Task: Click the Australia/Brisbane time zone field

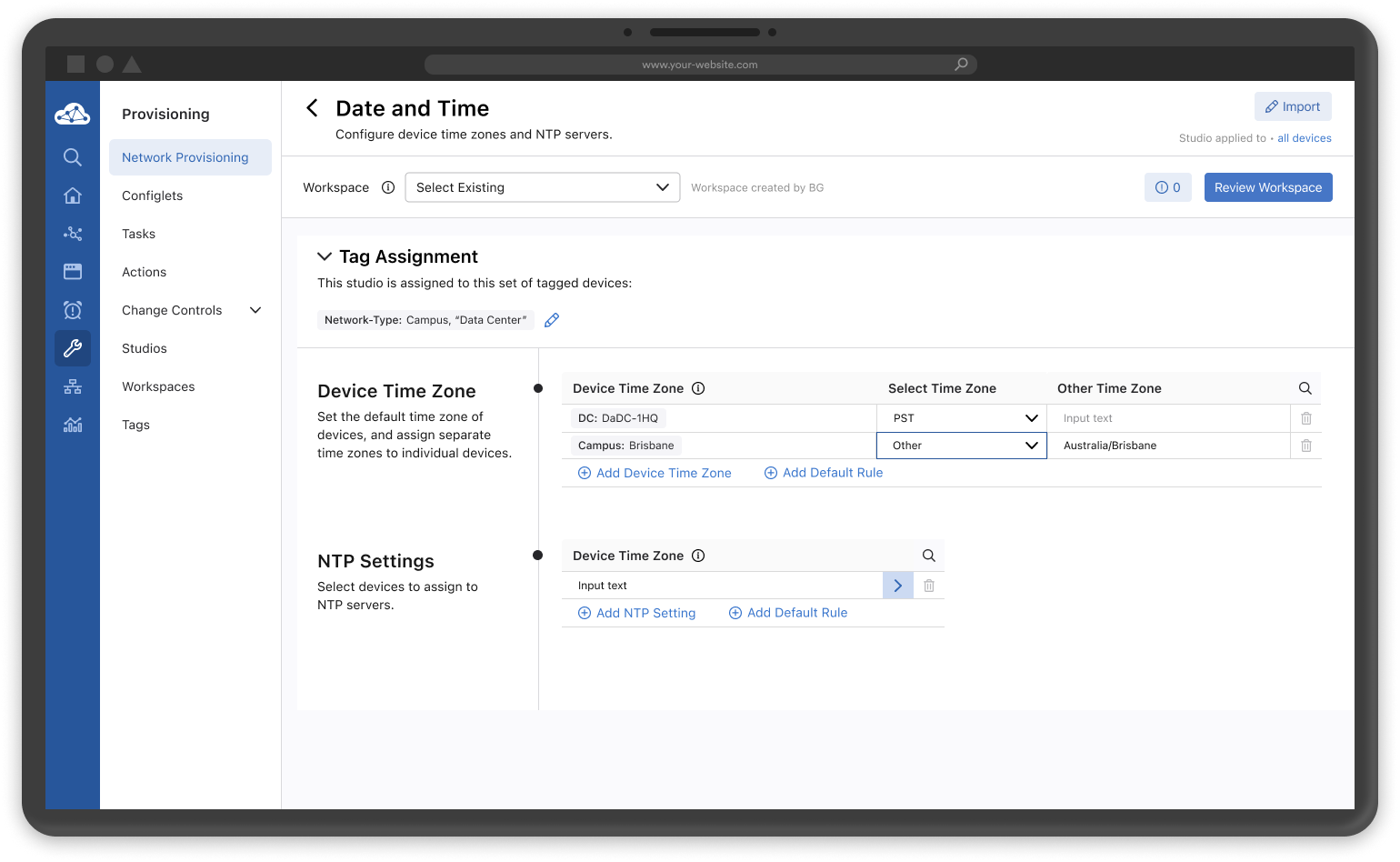Action: point(1169,446)
